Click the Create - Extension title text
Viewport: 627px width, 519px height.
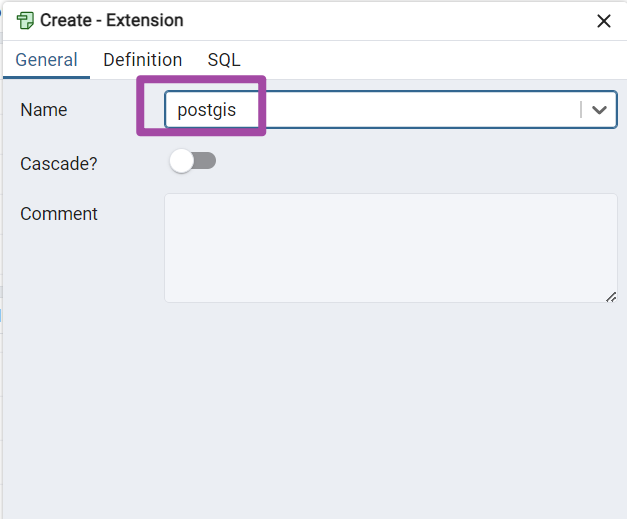[112, 21]
